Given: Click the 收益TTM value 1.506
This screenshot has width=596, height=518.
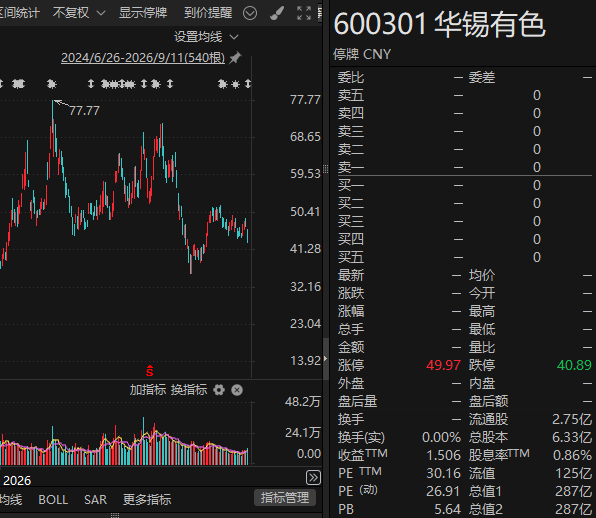Looking at the screenshot, I should pyautogui.click(x=443, y=455).
